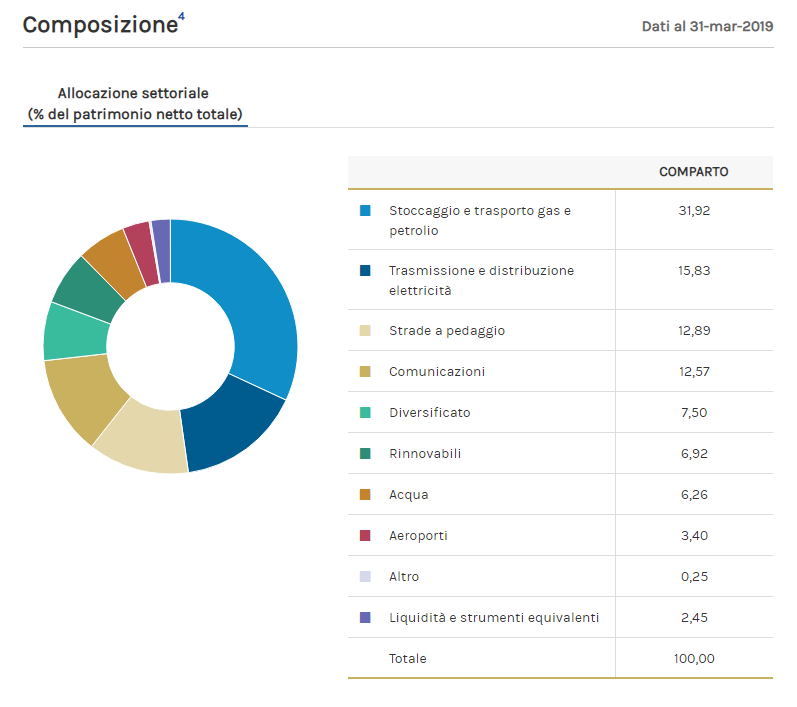
Task: Select the Strade a pedaggio legend color box
Action: [x=365, y=331]
